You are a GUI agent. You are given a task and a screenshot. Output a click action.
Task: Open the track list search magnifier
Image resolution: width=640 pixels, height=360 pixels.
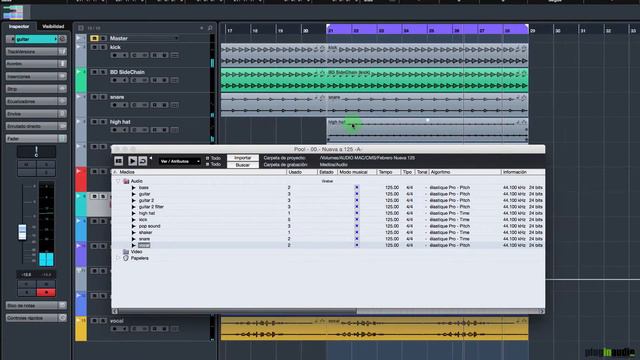coord(210,28)
